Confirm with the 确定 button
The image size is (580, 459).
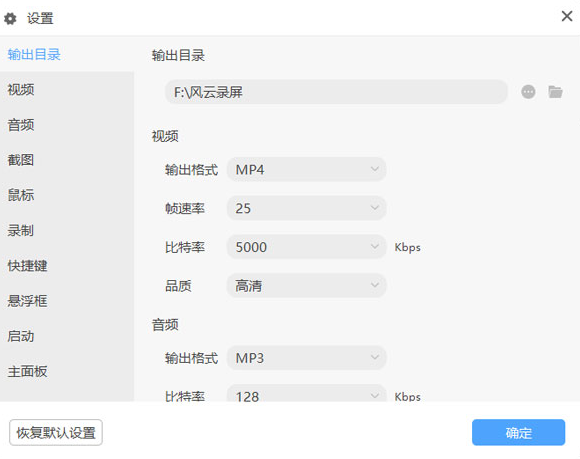point(518,432)
